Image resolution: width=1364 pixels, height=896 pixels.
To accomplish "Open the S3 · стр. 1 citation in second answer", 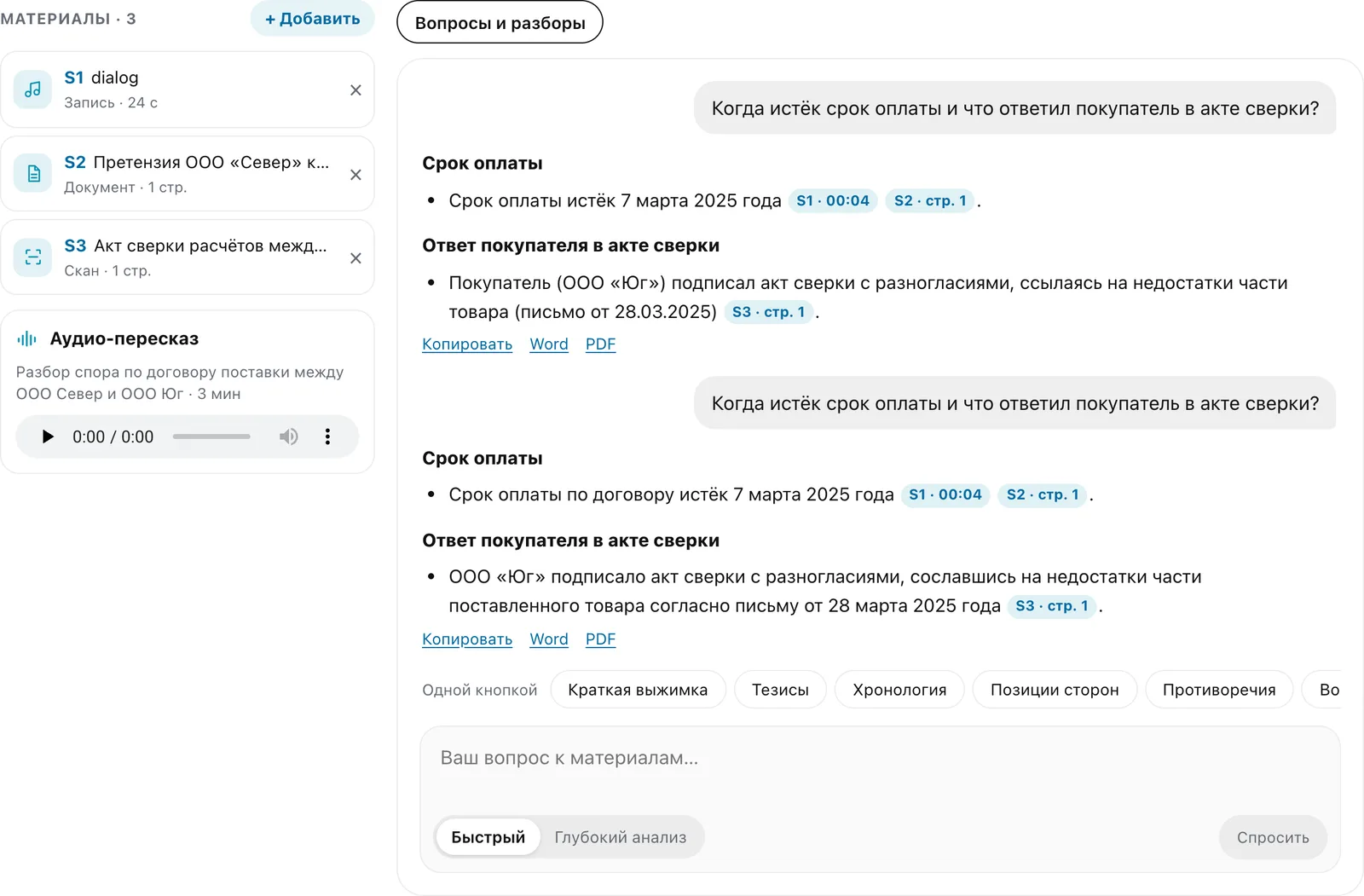I will tap(1051, 606).
